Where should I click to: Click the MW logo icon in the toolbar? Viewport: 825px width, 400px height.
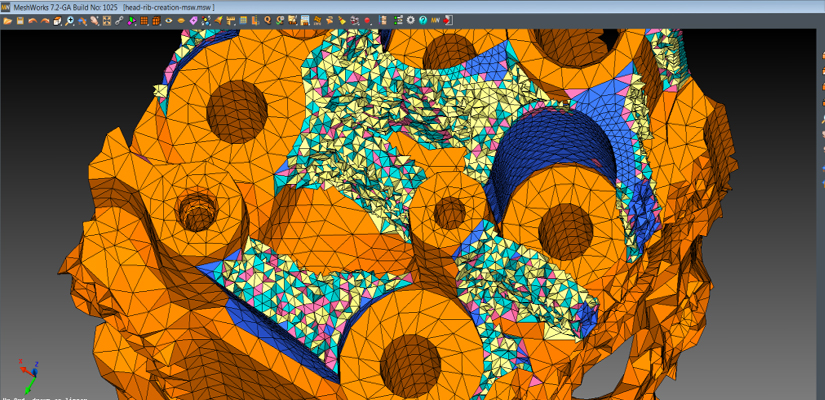436,20
